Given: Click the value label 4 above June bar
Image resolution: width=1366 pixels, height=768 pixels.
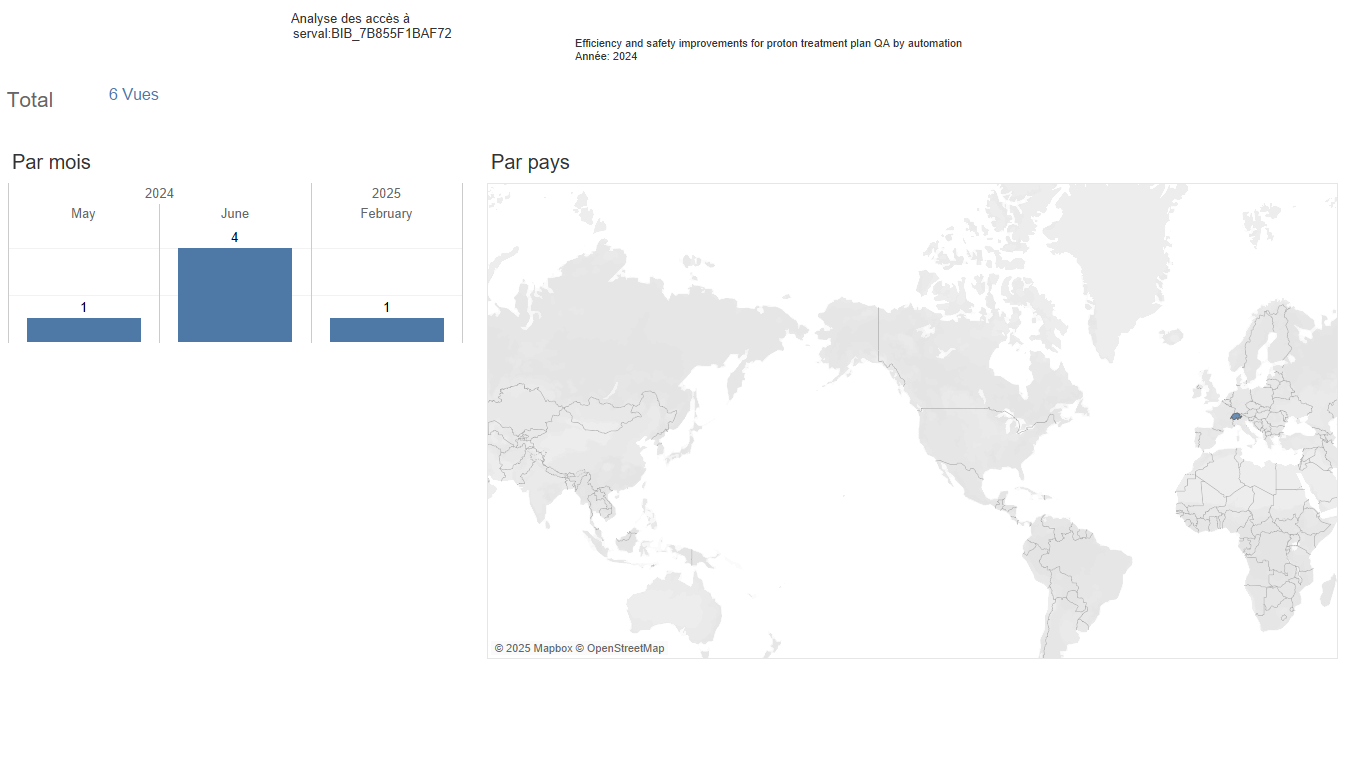Looking at the screenshot, I should [235, 237].
